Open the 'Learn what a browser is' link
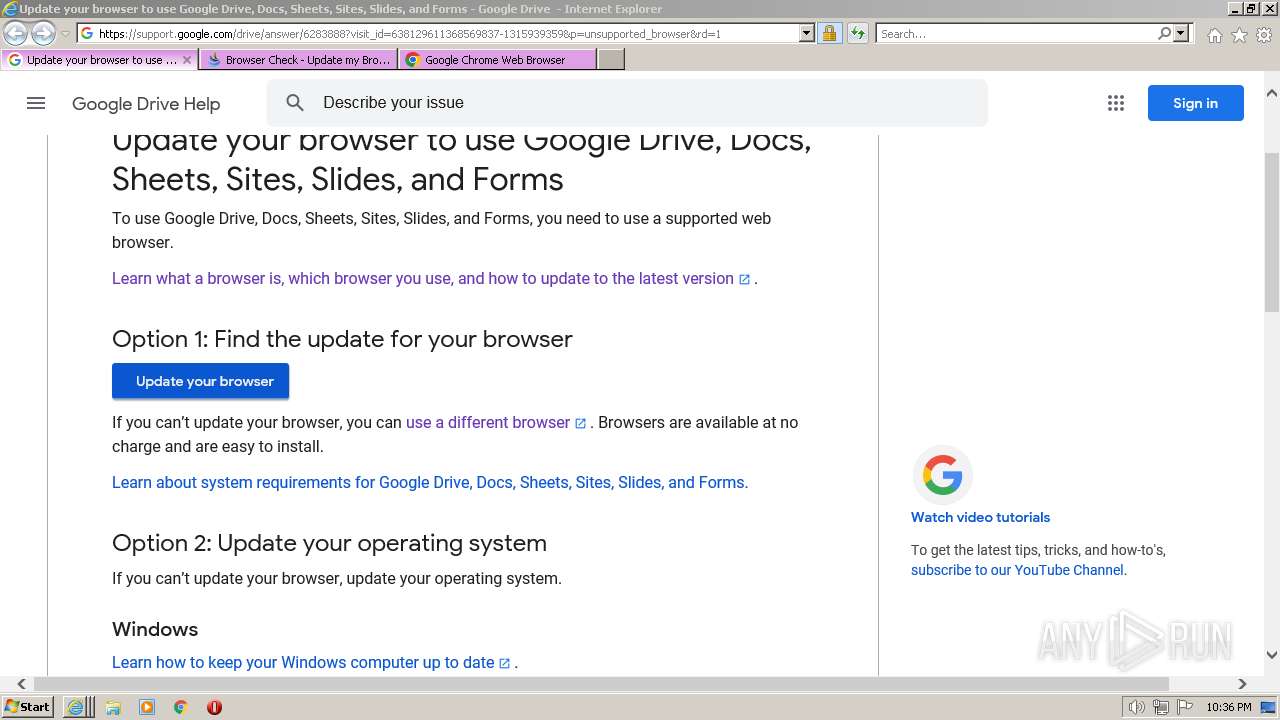 point(431,278)
